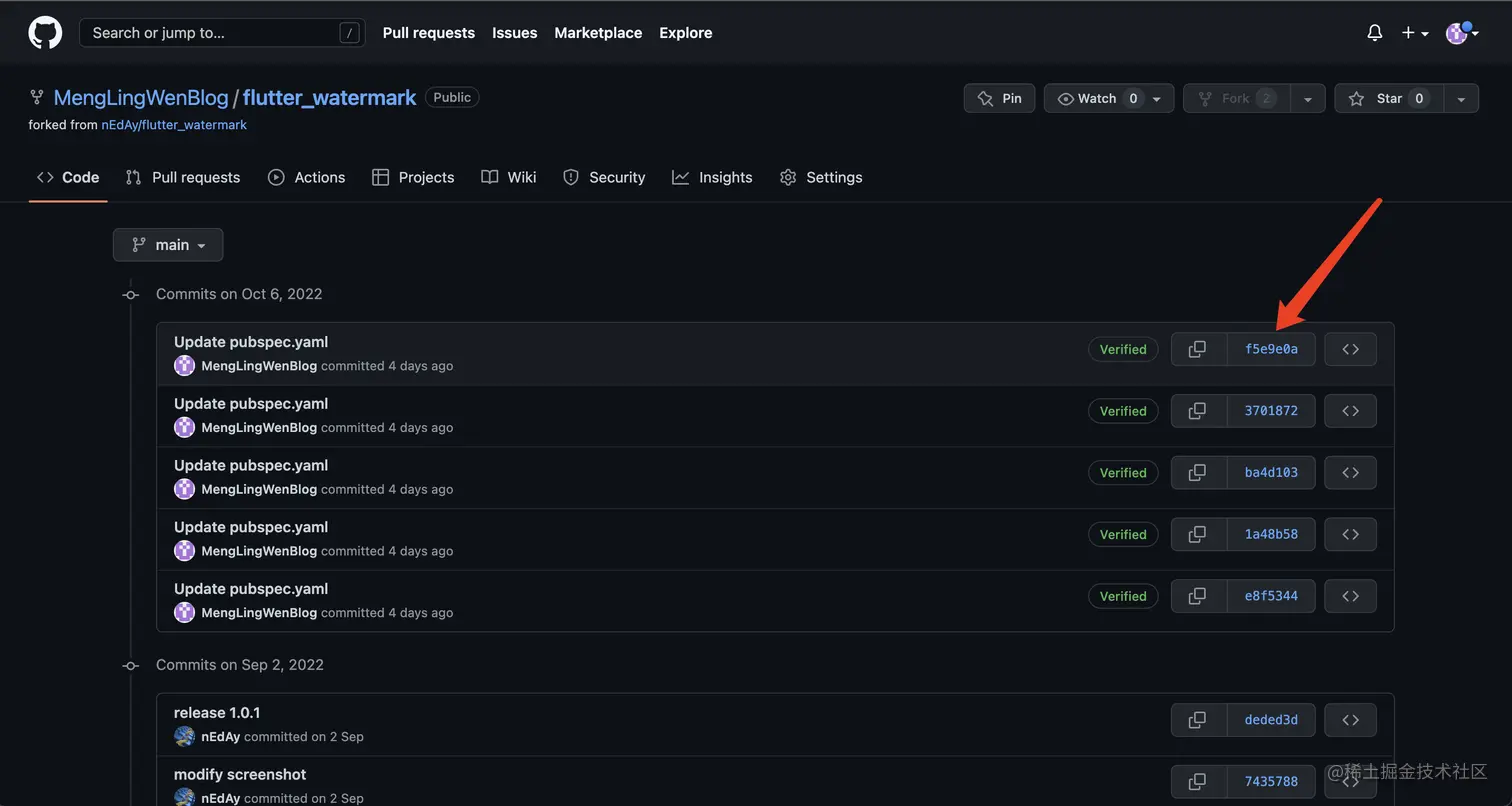Viewport: 1512px width, 806px height.
Task: Open MengLingWenBlog author link on e8f5344 commit
Action: (x=259, y=613)
